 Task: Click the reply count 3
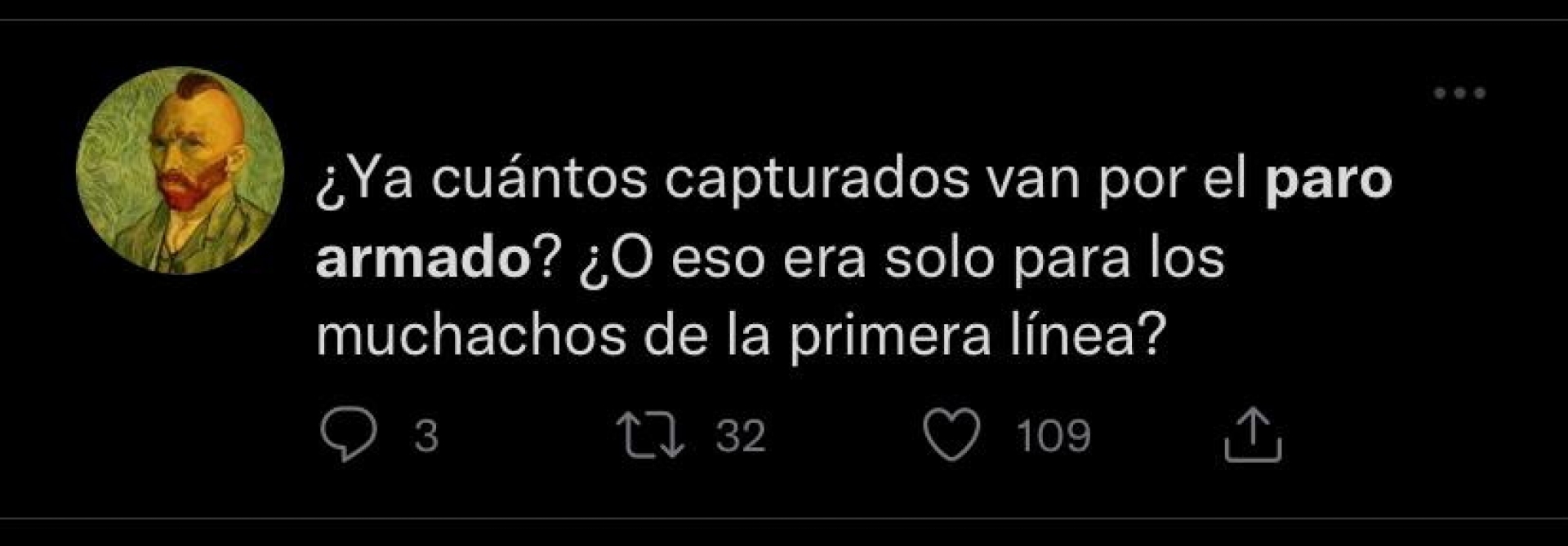tap(426, 436)
